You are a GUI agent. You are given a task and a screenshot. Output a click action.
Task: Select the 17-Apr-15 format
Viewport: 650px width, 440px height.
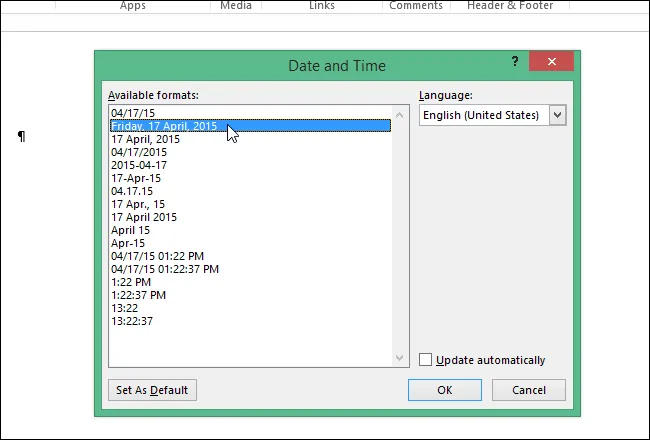click(x=136, y=178)
